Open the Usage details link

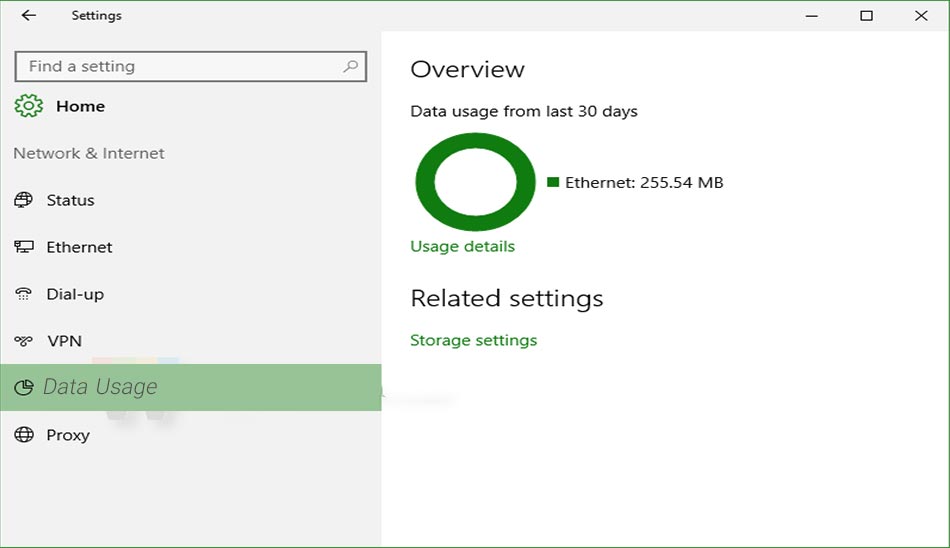point(462,246)
